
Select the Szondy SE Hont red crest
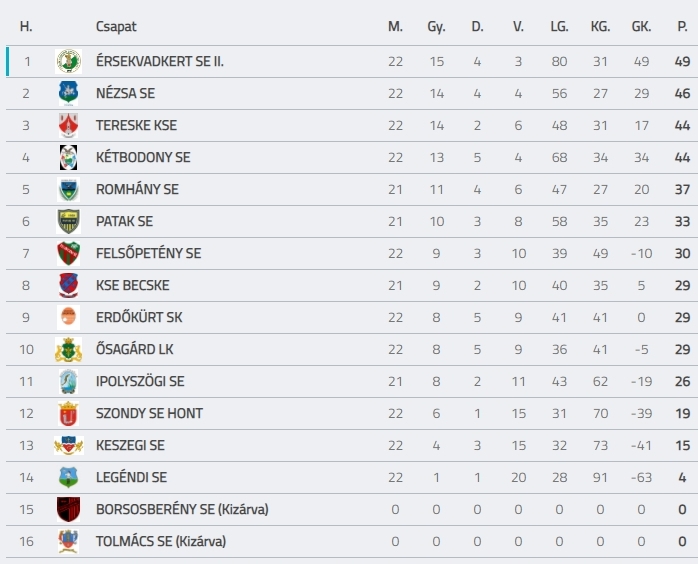pos(69,414)
